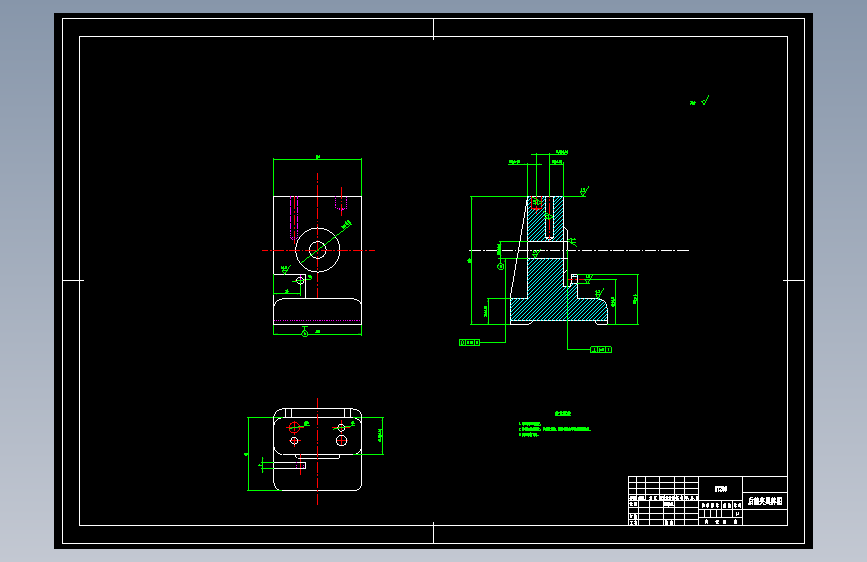Image resolution: width=867 pixels, height=562 pixels.
Task: Select the small hole in front view's lower-left notch
Action: 300,280
